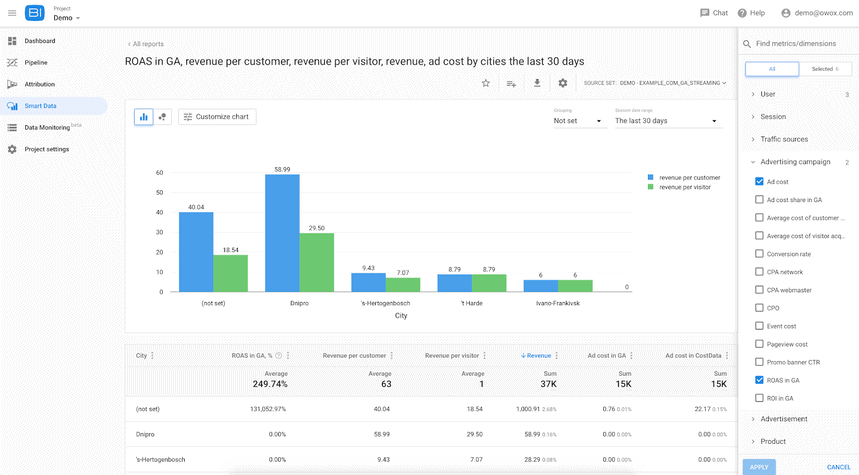Image resolution: width=859 pixels, height=475 pixels.
Task: Click the blue revenue per customer legend swatch
Action: point(651,178)
